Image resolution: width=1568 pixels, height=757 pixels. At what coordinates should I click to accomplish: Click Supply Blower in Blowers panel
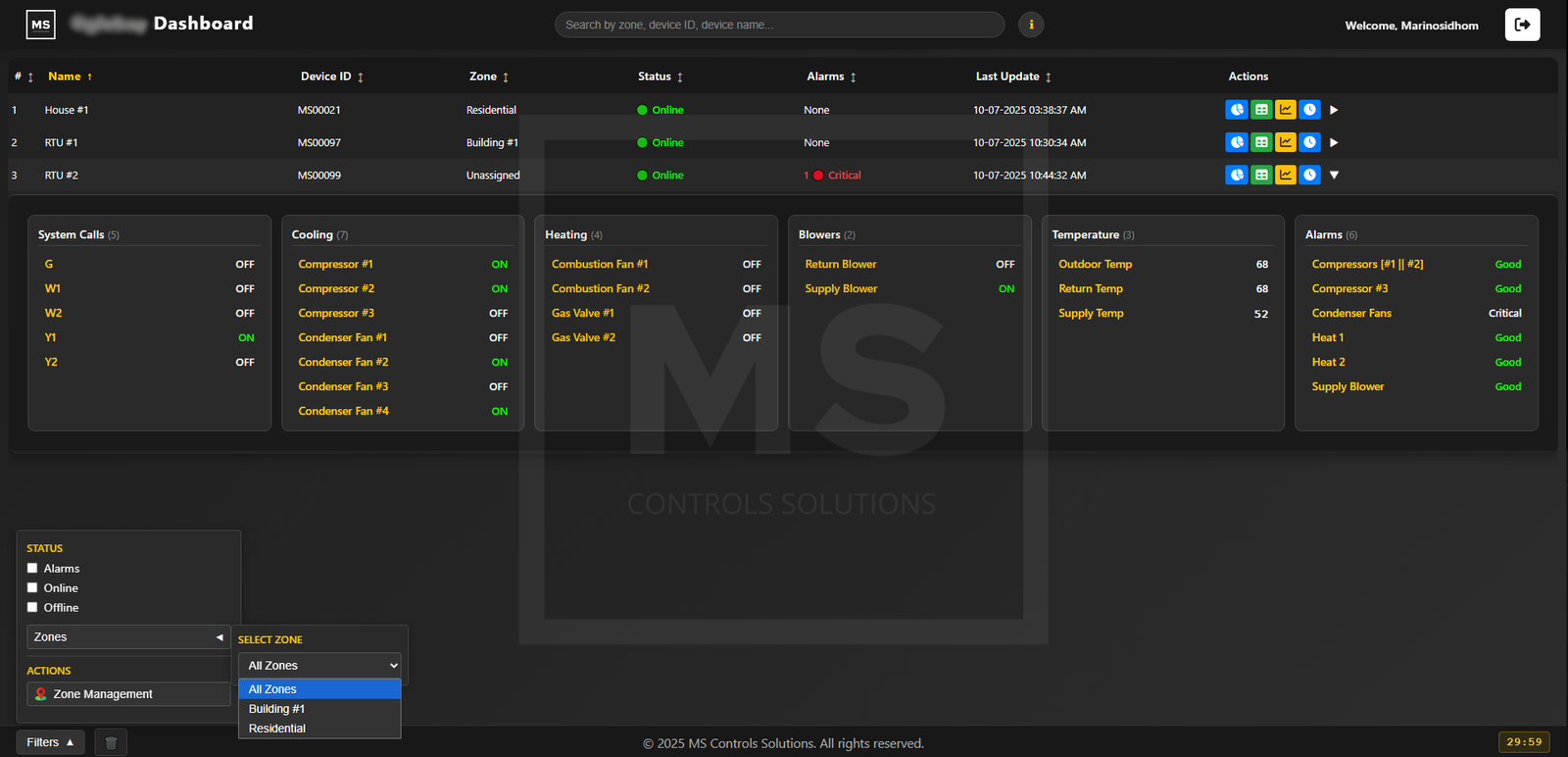[x=841, y=288]
